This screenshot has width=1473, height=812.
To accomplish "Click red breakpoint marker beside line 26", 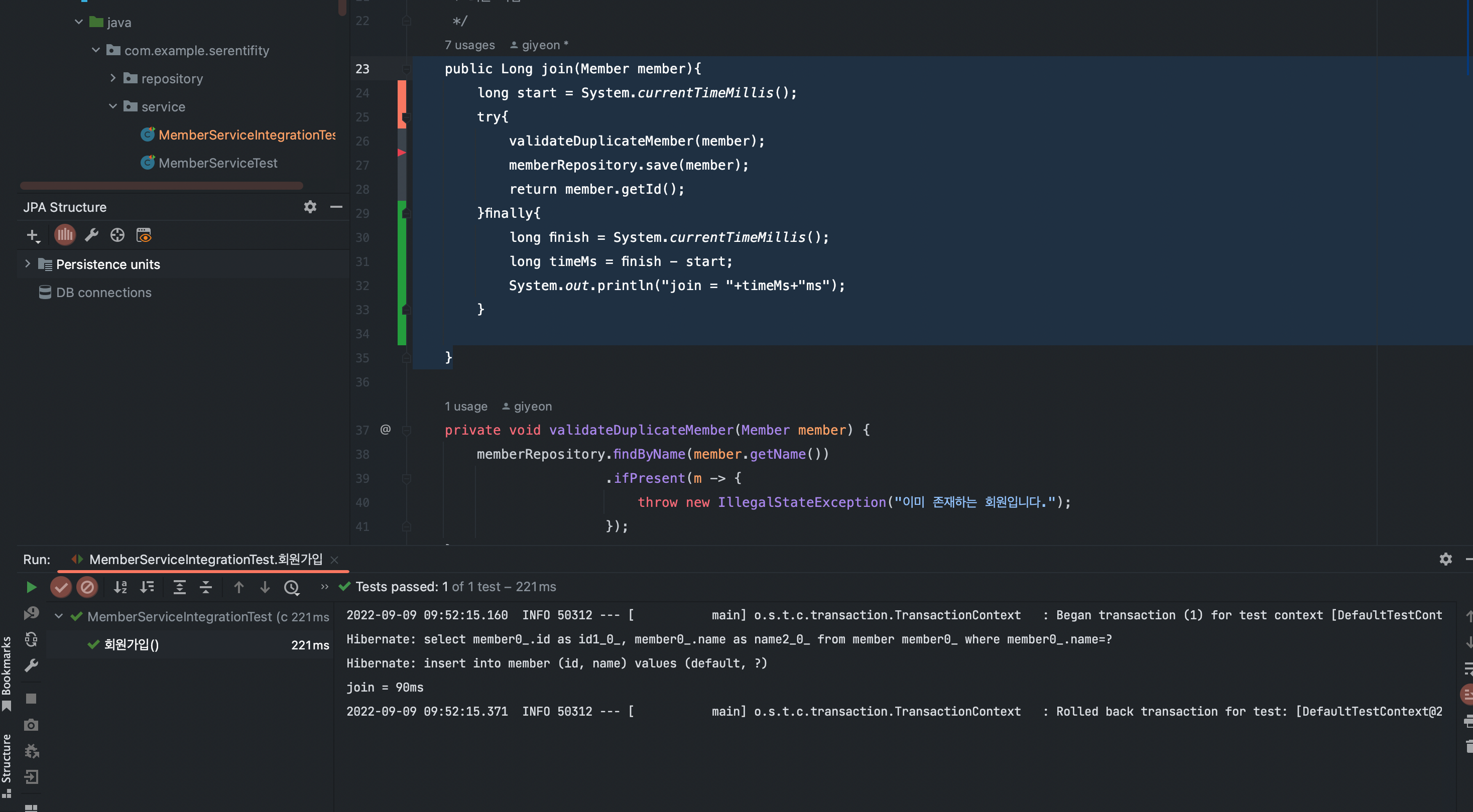I will [x=402, y=152].
